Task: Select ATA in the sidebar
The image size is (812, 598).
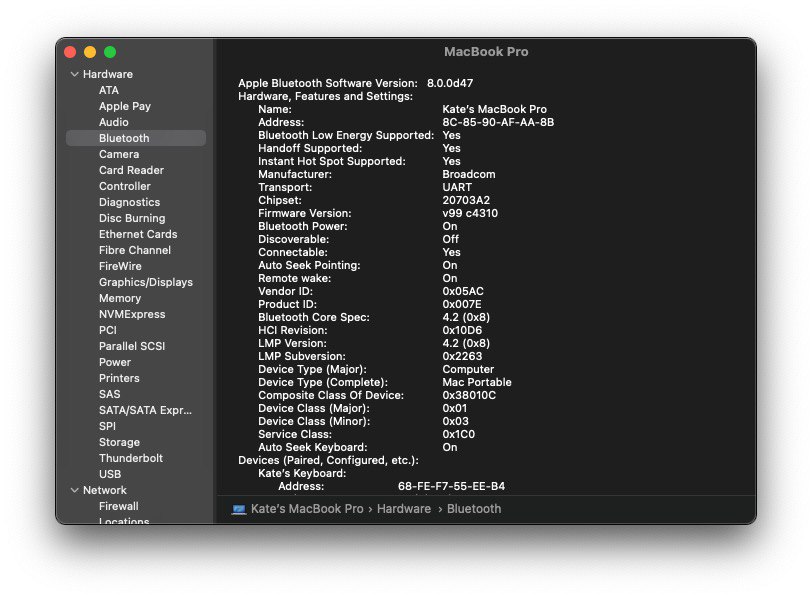Action: 109,90
